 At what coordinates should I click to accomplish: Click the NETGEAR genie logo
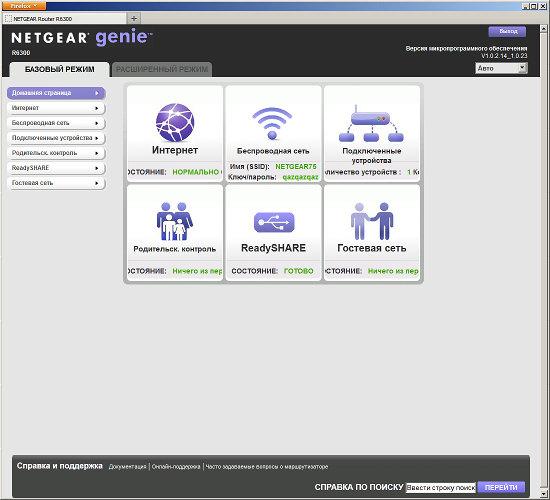tap(82, 38)
